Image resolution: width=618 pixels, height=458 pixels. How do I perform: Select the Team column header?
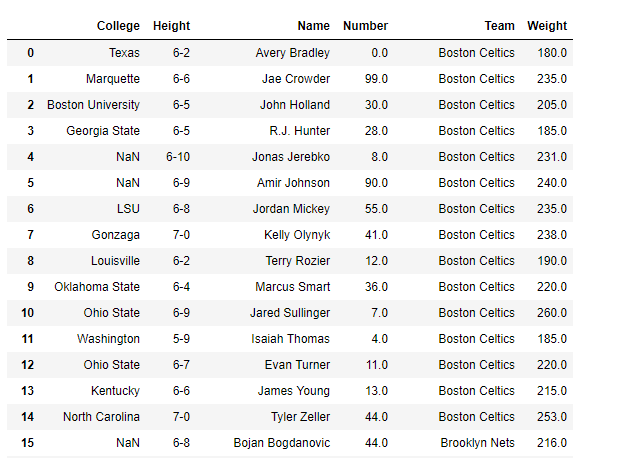[499, 26]
